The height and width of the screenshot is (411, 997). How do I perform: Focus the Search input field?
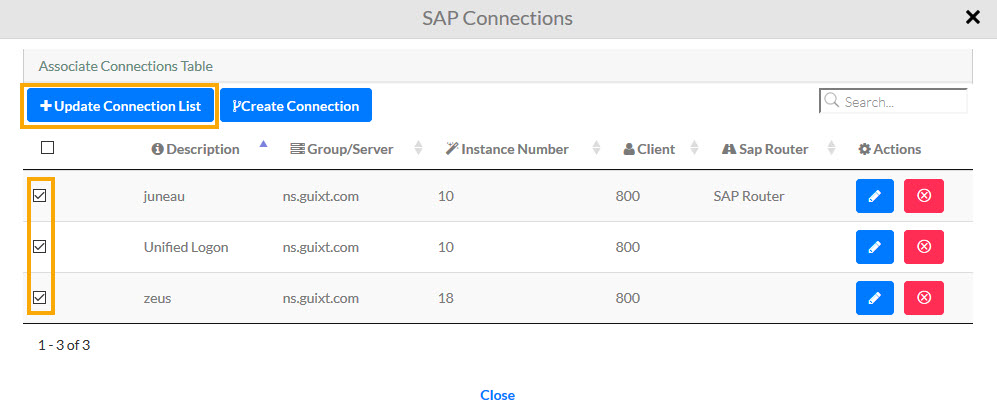[893, 102]
